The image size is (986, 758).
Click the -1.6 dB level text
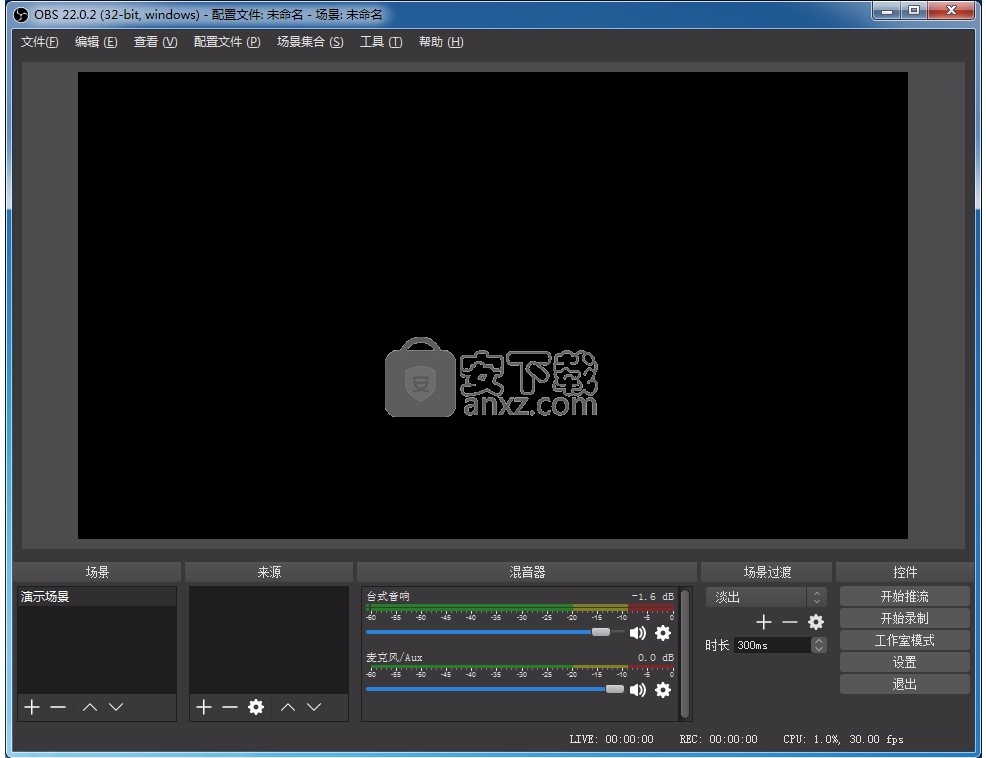coord(653,596)
